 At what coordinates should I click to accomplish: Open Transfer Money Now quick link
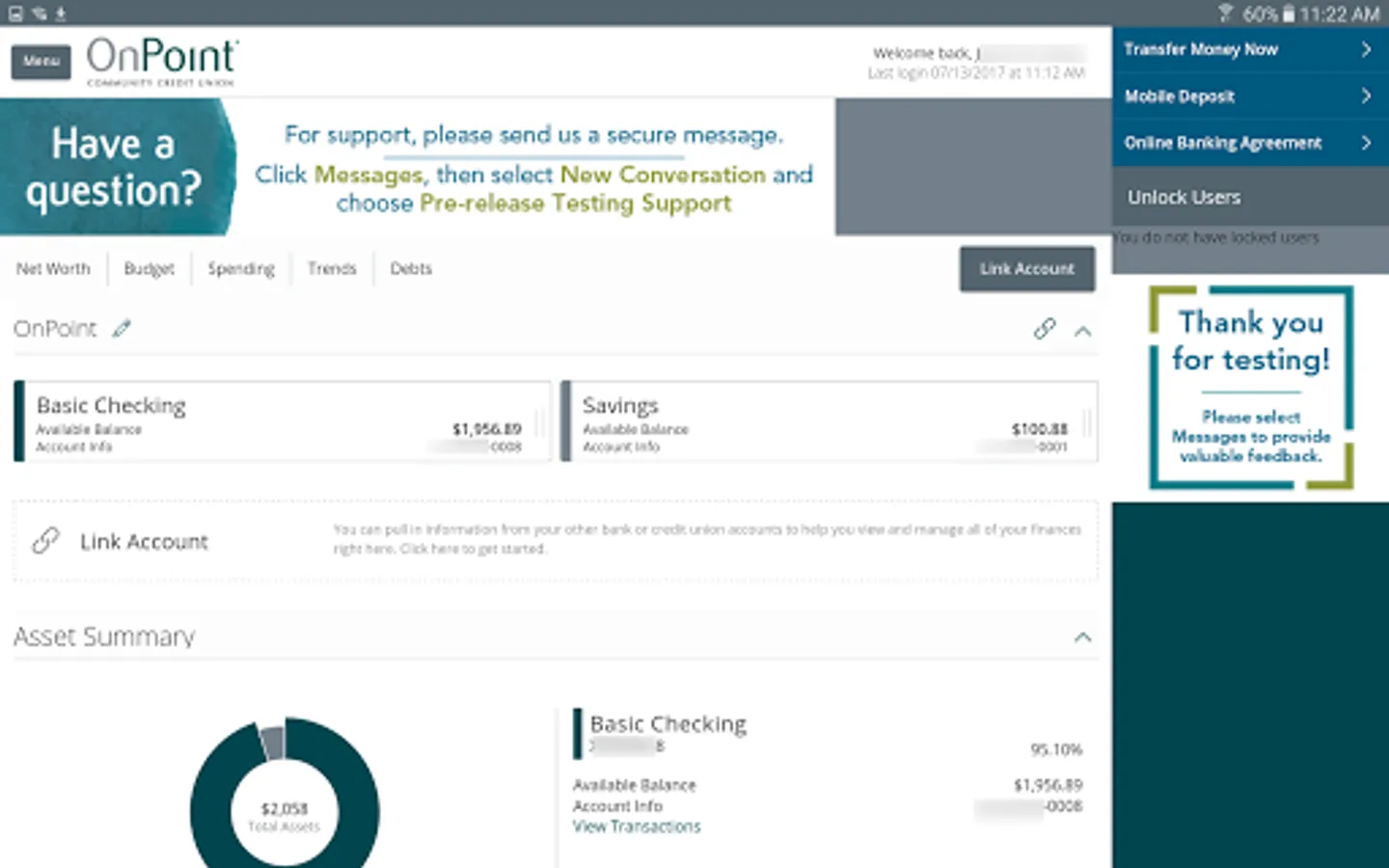[1250, 49]
